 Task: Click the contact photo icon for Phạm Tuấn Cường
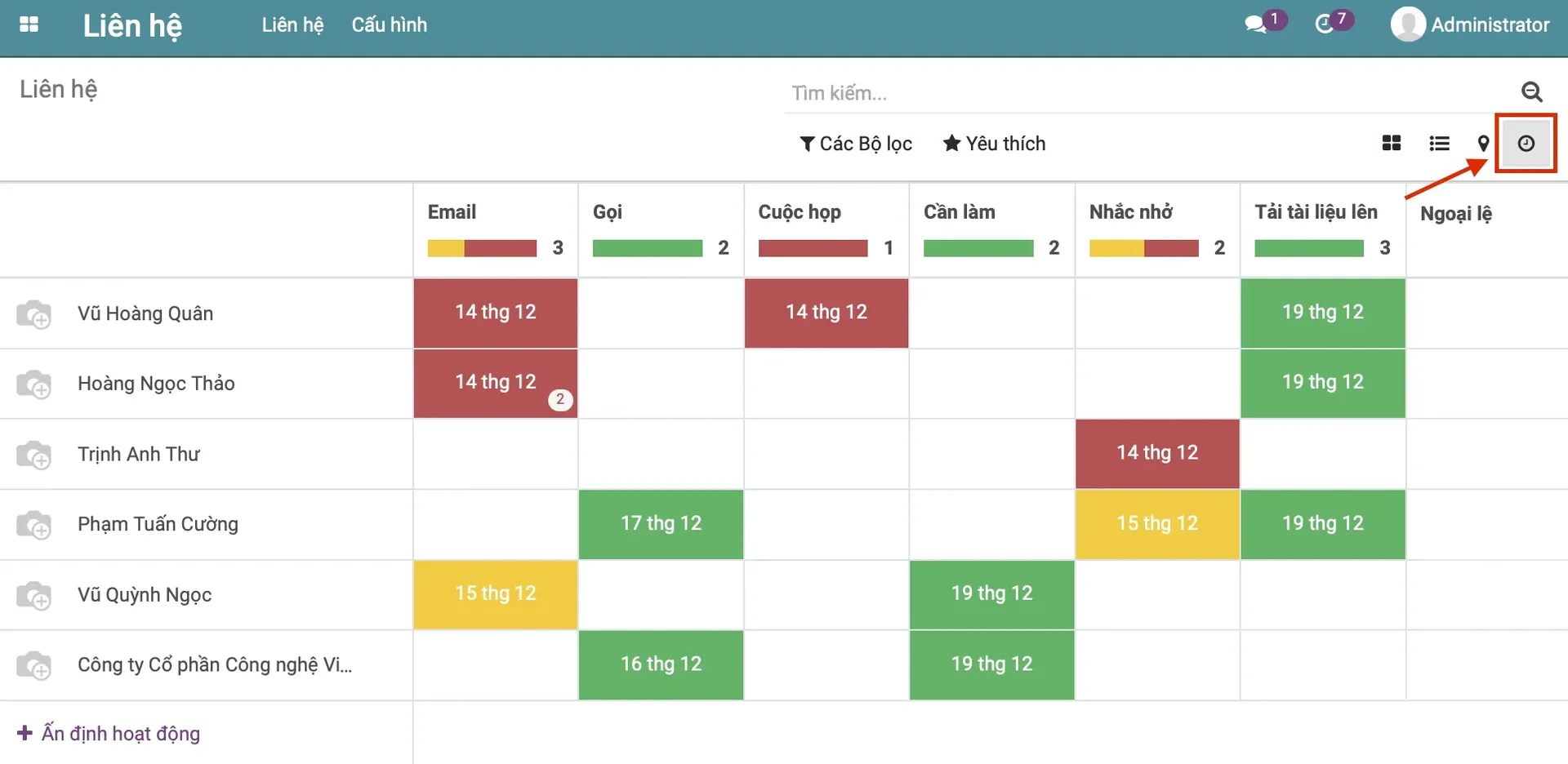pyautogui.click(x=34, y=525)
